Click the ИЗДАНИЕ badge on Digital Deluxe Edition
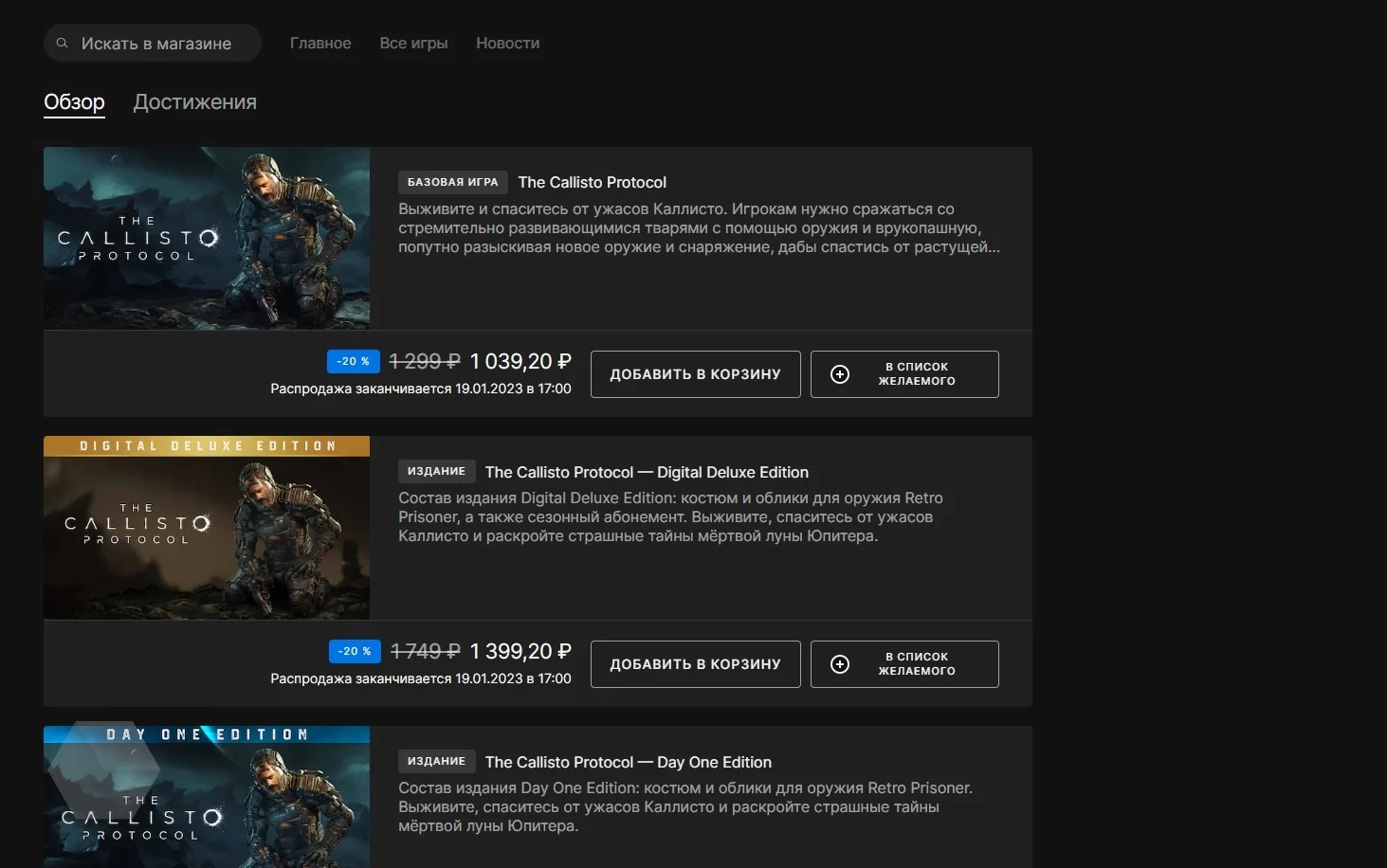 436,471
